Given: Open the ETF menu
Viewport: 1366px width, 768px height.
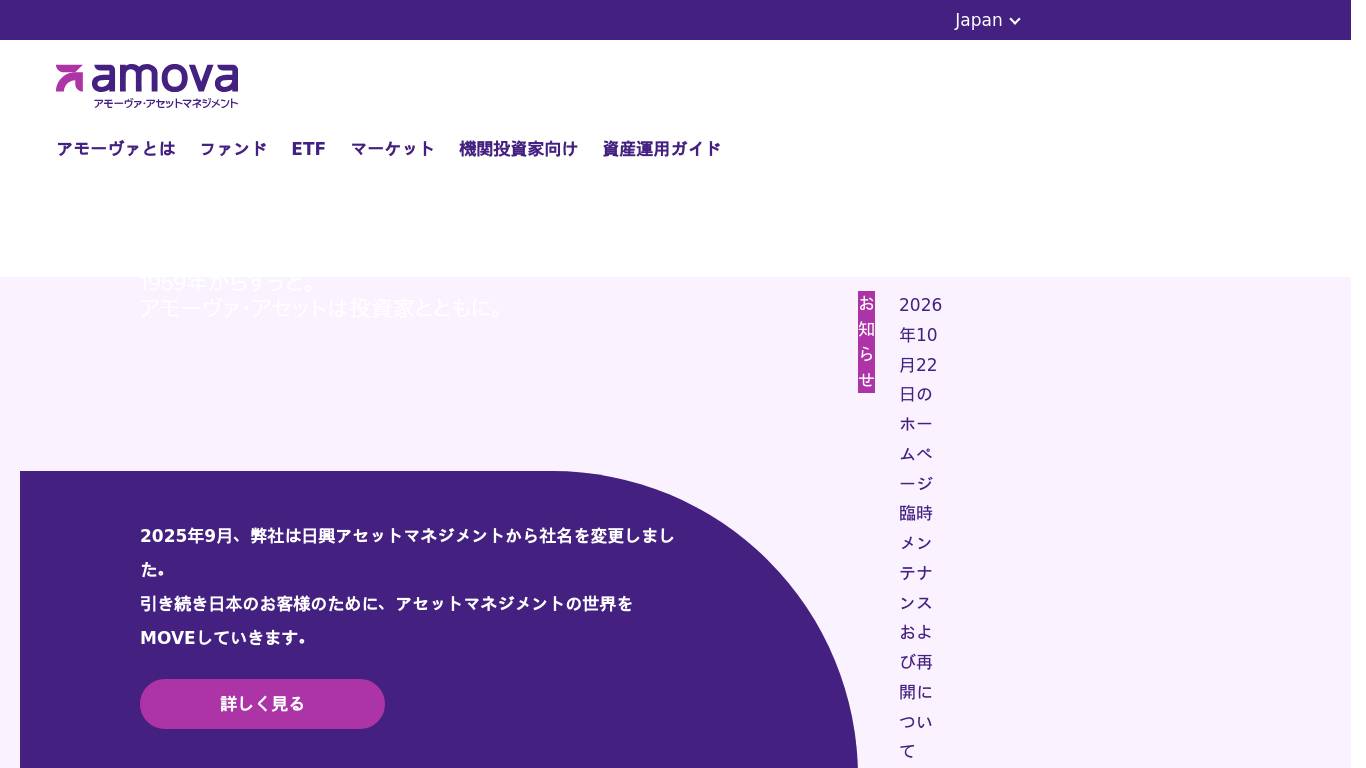Looking at the screenshot, I should point(309,149).
